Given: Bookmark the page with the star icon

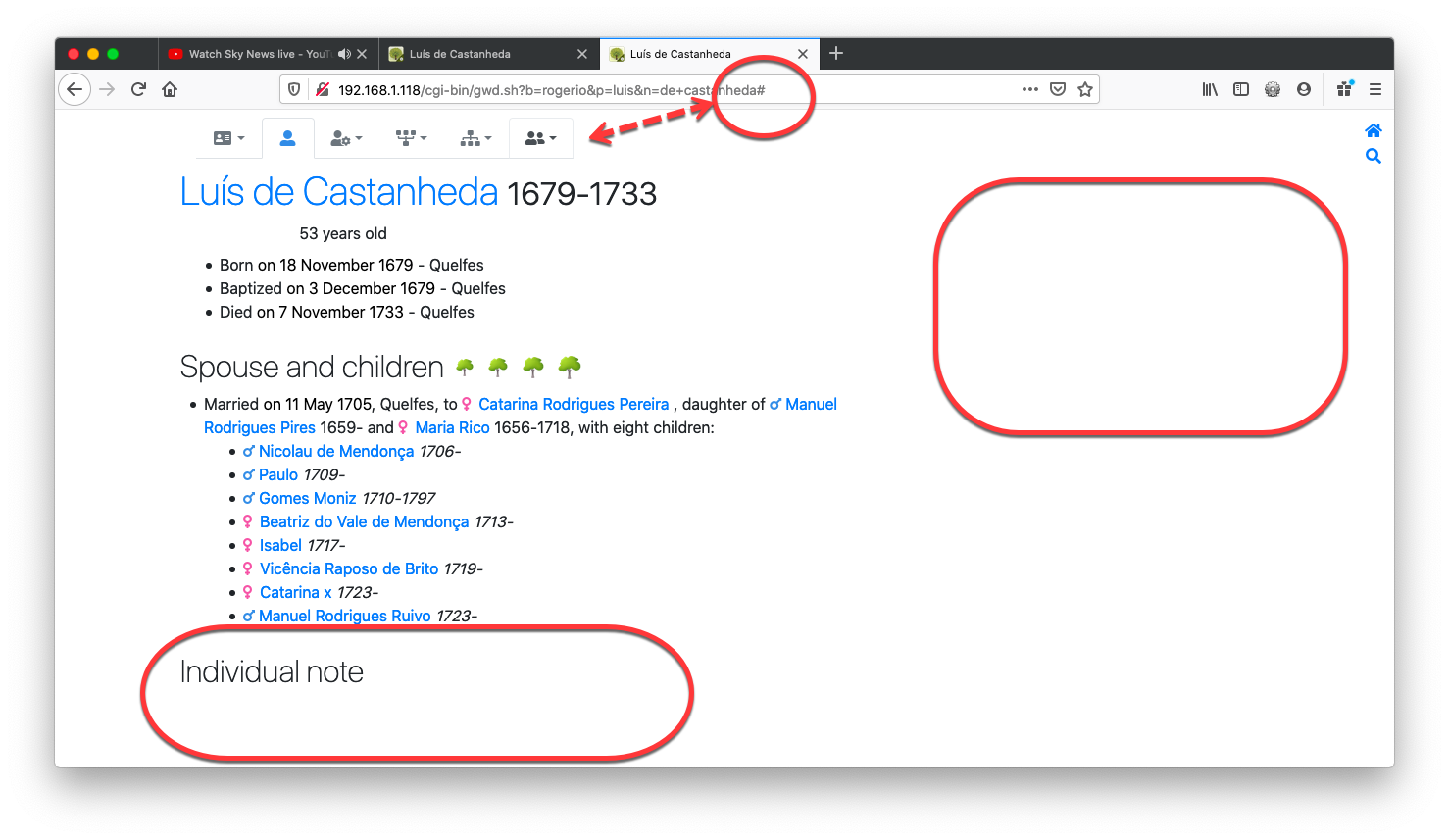Looking at the screenshot, I should click(x=1085, y=88).
